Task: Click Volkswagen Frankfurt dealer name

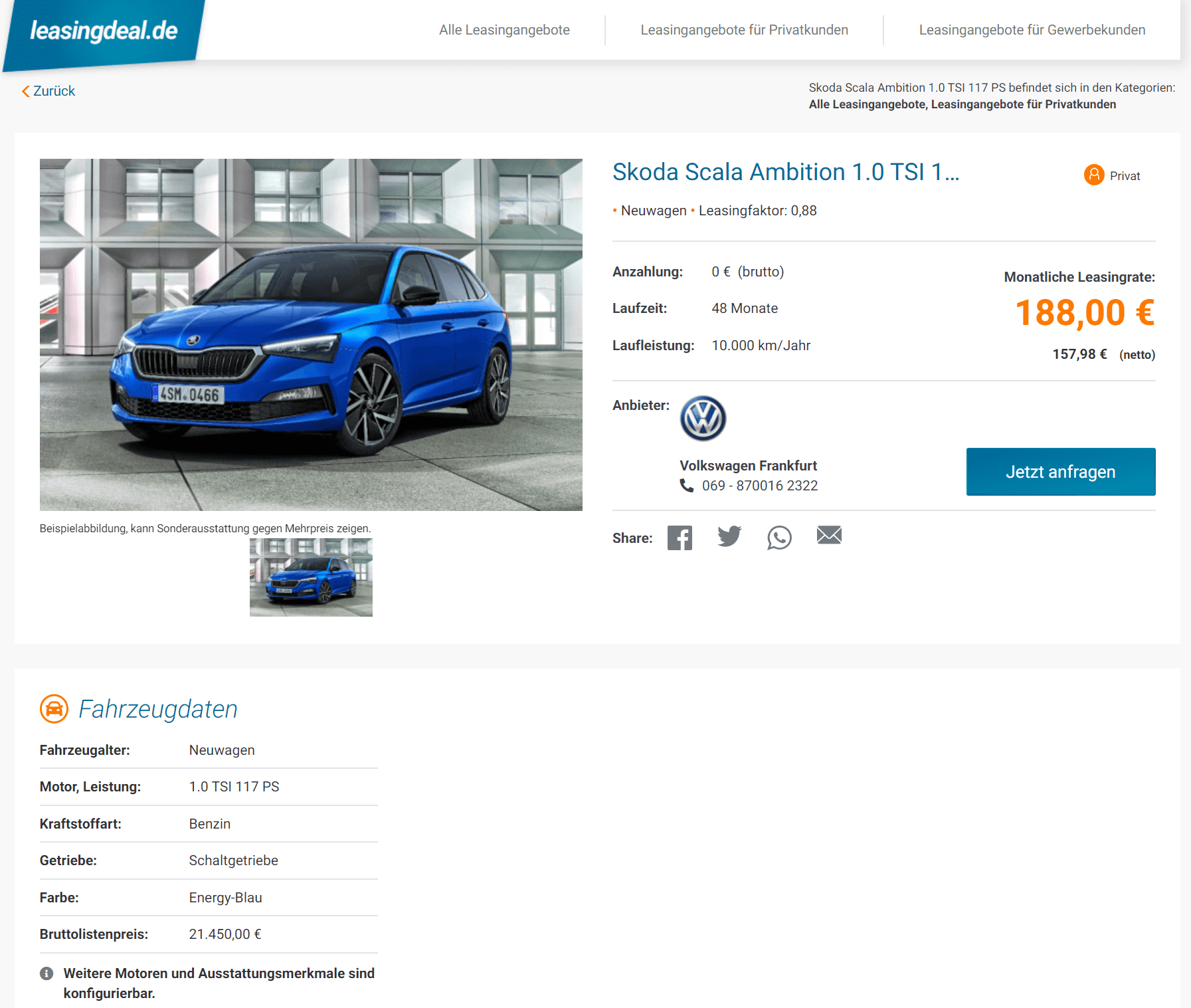Action: (748, 466)
